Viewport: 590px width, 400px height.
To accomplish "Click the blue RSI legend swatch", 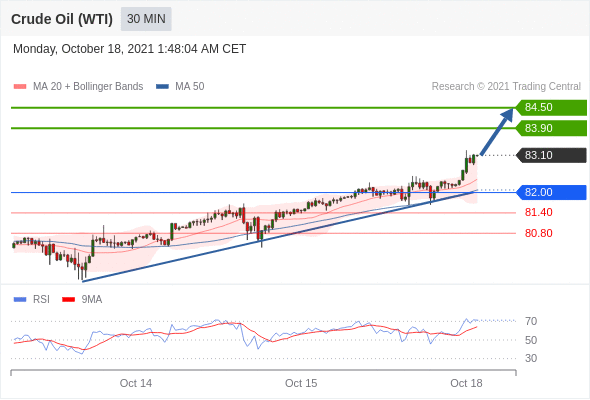I will [20, 300].
